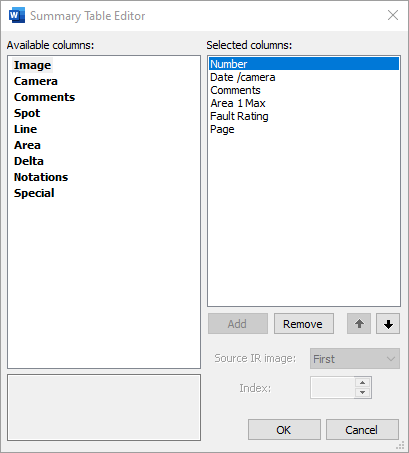409x453 pixels.
Task: Select Special in Available columns
Action: [x=34, y=193]
